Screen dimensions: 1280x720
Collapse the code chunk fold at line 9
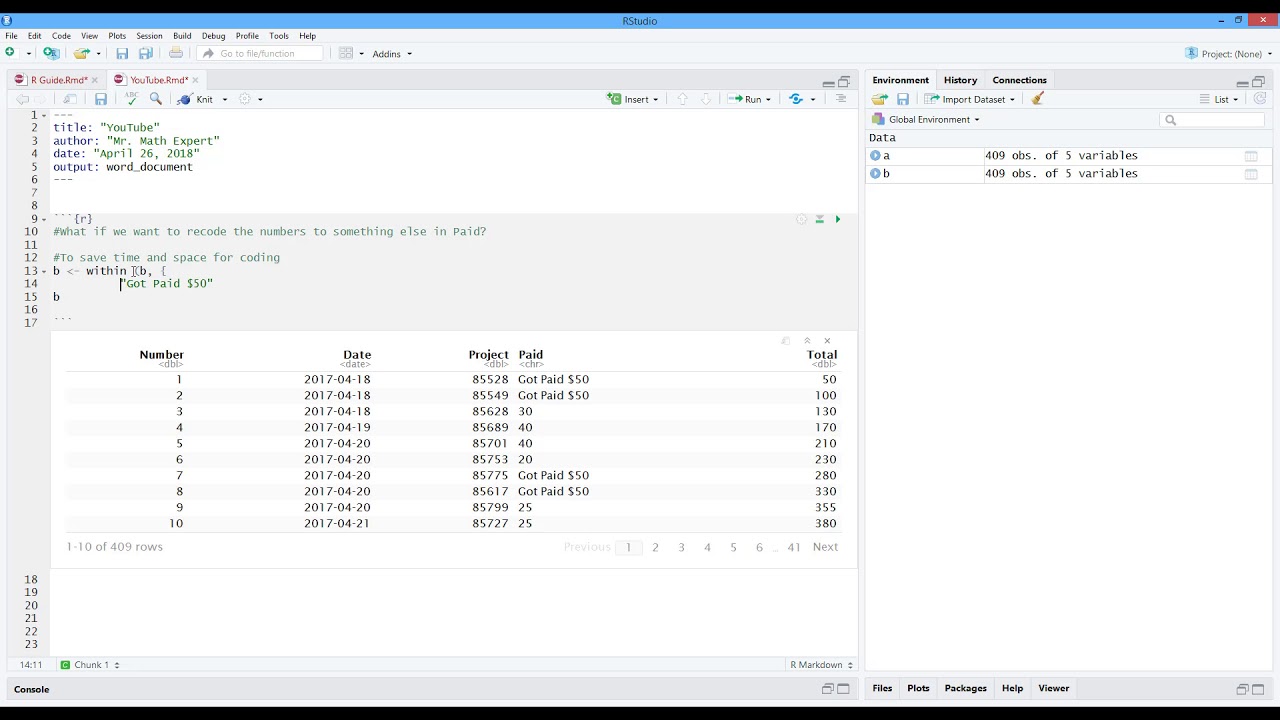[x=44, y=219]
